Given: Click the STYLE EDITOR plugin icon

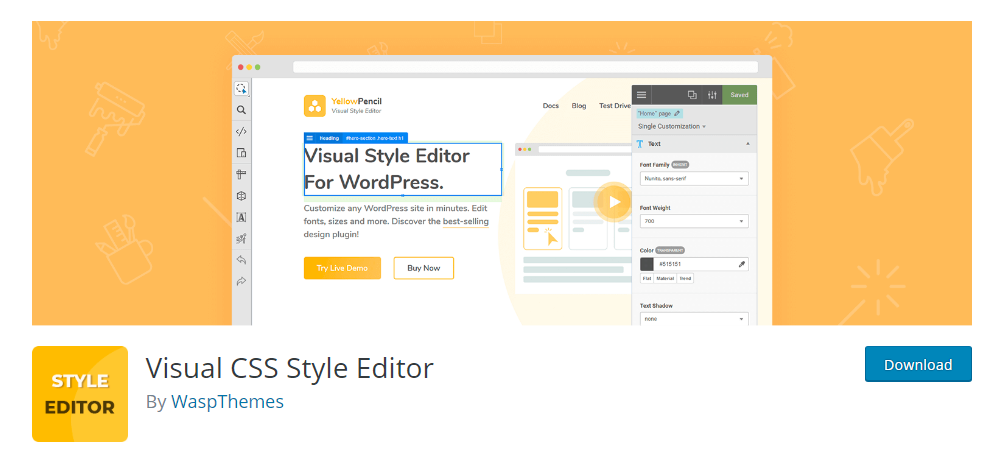Looking at the screenshot, I should point(80,394).
